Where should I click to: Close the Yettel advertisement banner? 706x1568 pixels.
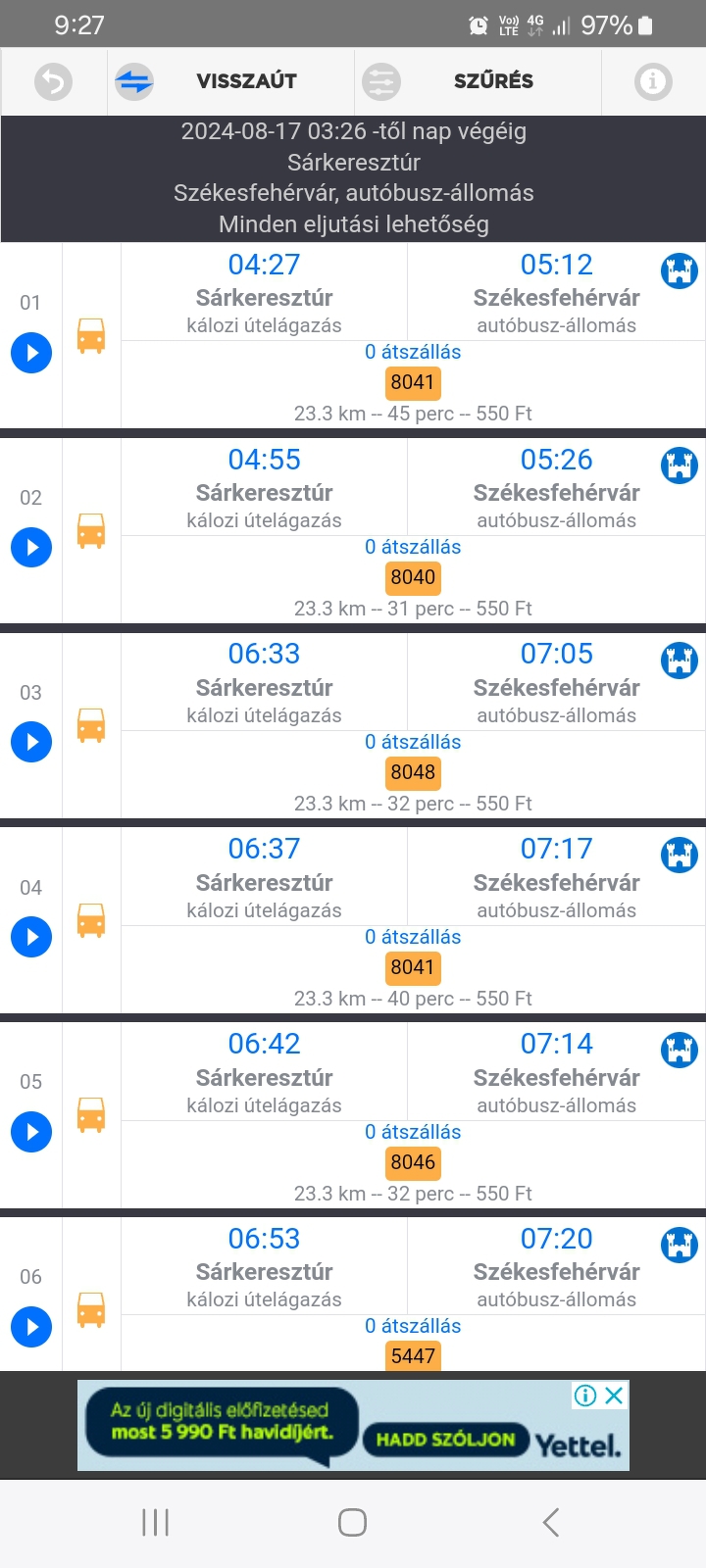615,1396
